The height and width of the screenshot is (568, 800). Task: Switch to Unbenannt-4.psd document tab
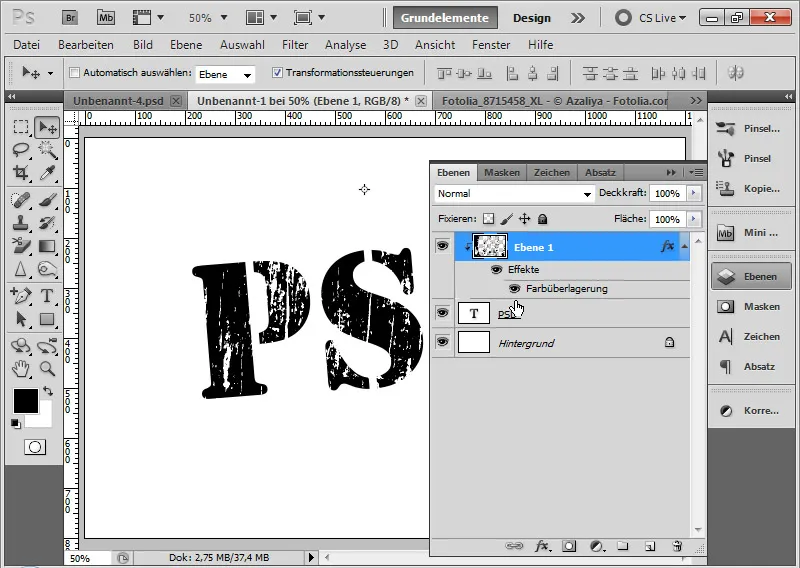[118, 101]
